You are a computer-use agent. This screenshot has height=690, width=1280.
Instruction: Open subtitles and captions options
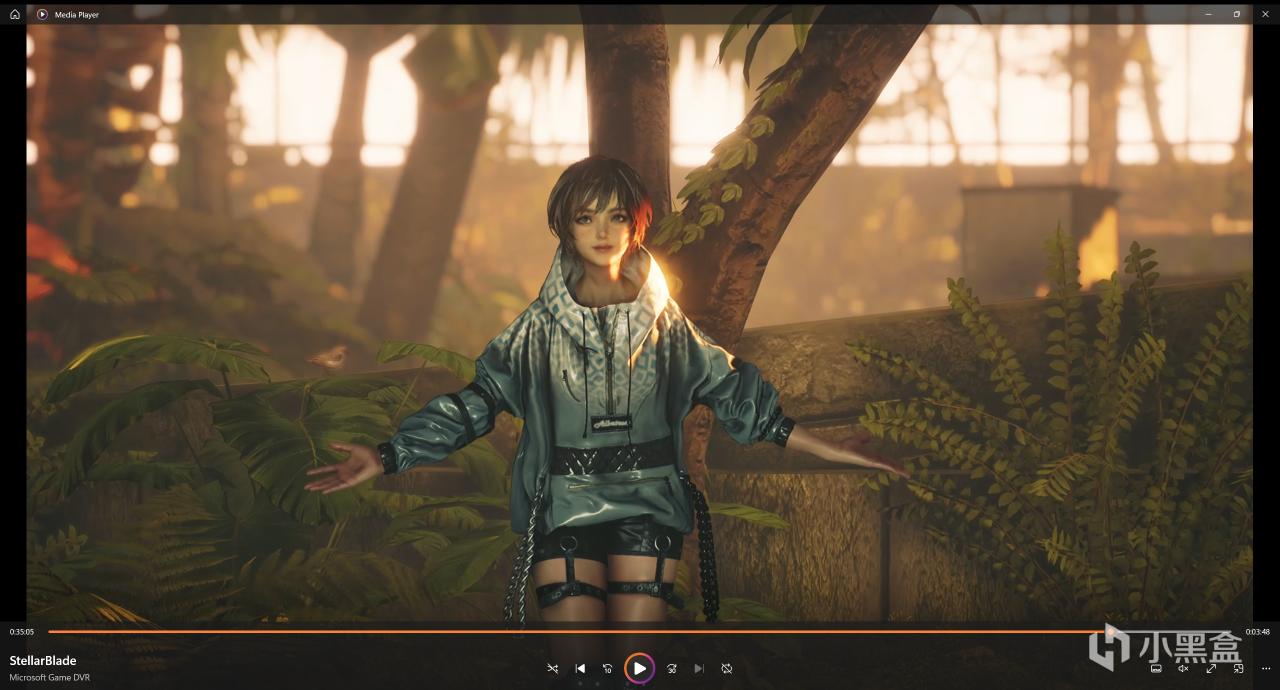coord(1155,668)
